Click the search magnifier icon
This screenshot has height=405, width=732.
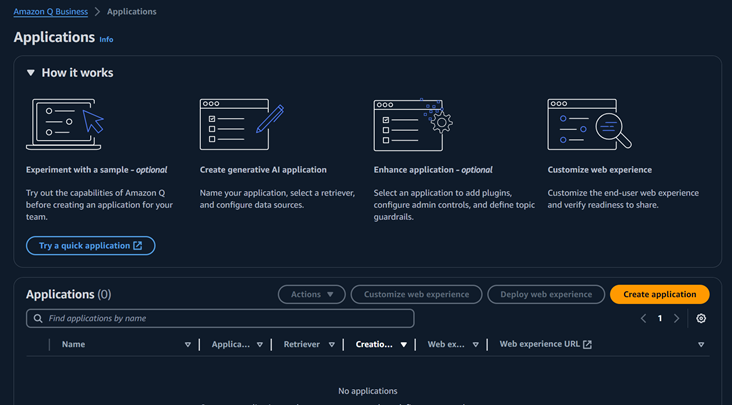(x=38, y=318)
